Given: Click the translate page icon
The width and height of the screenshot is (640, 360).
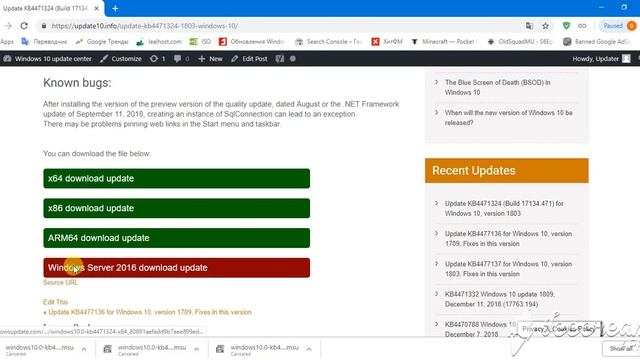Looking at the screenshot, I should tap(529, 26).
